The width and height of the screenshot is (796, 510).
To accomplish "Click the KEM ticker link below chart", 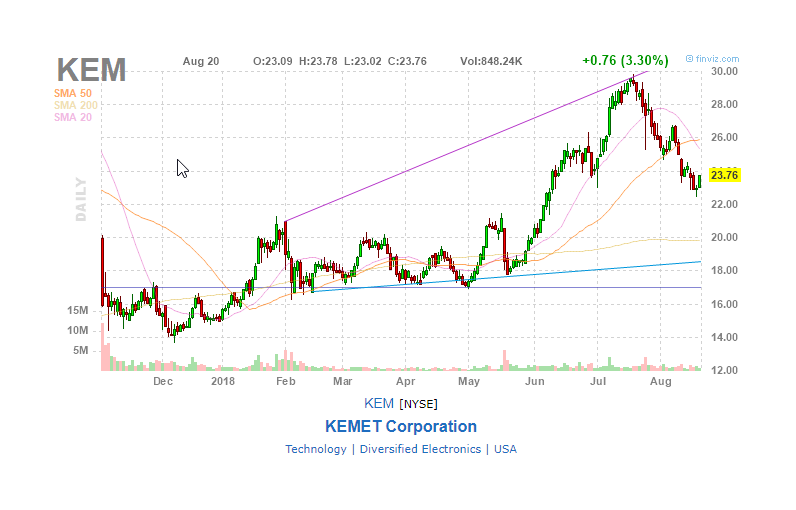I will (379, 403).
